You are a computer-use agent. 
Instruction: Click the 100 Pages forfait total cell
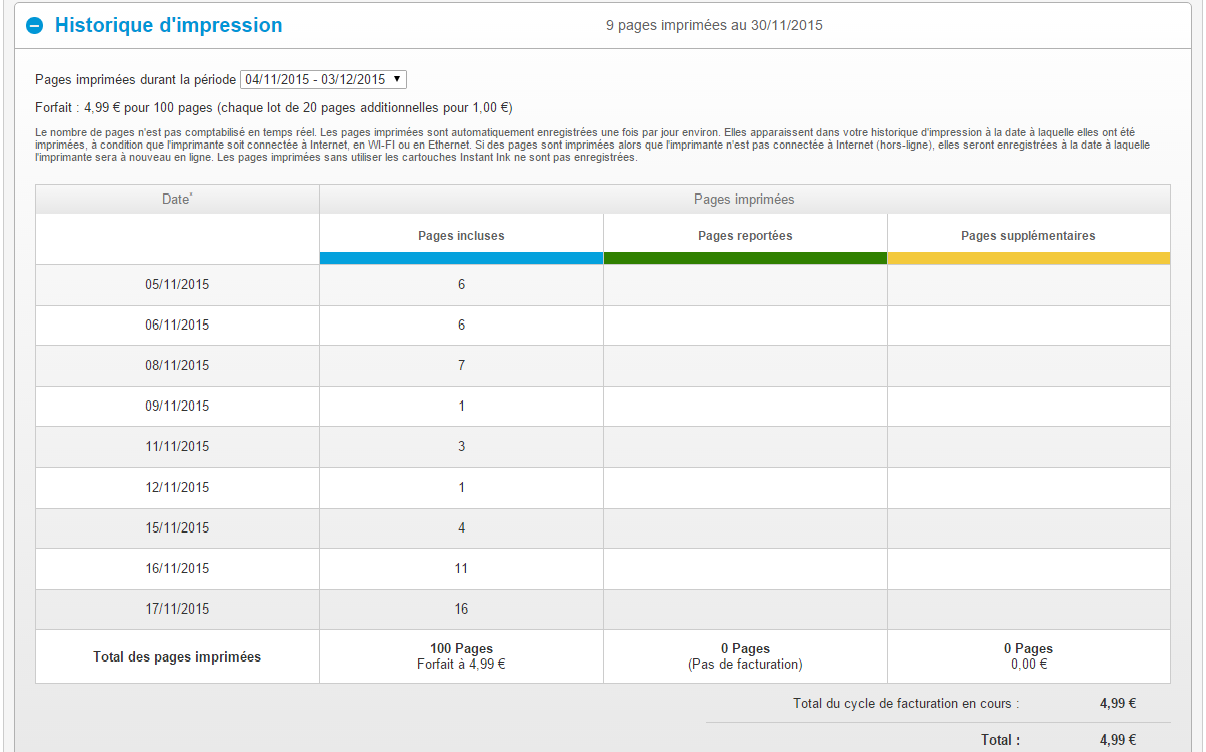461,656
